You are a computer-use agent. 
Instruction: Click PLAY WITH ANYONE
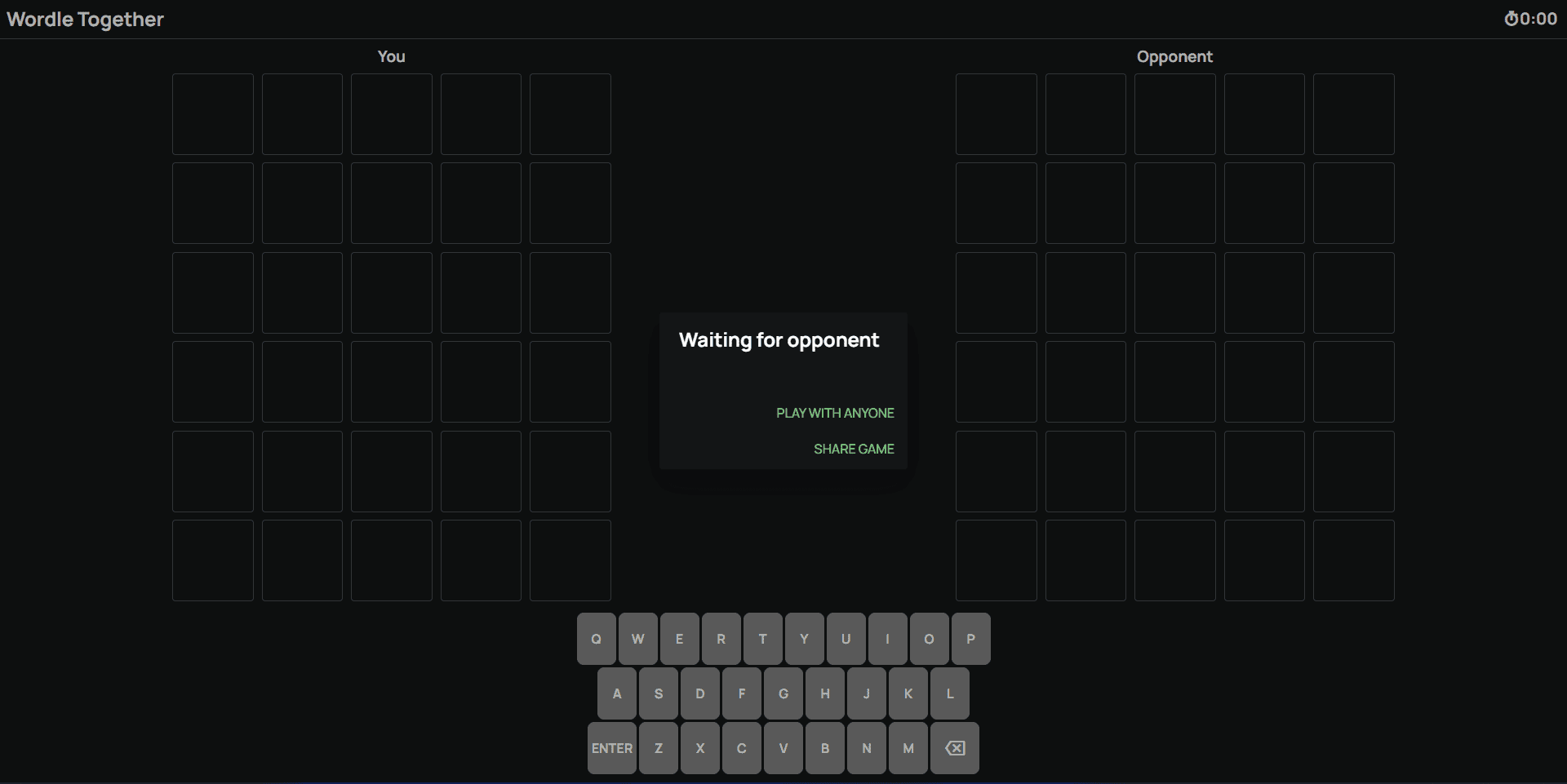[834, 413]
